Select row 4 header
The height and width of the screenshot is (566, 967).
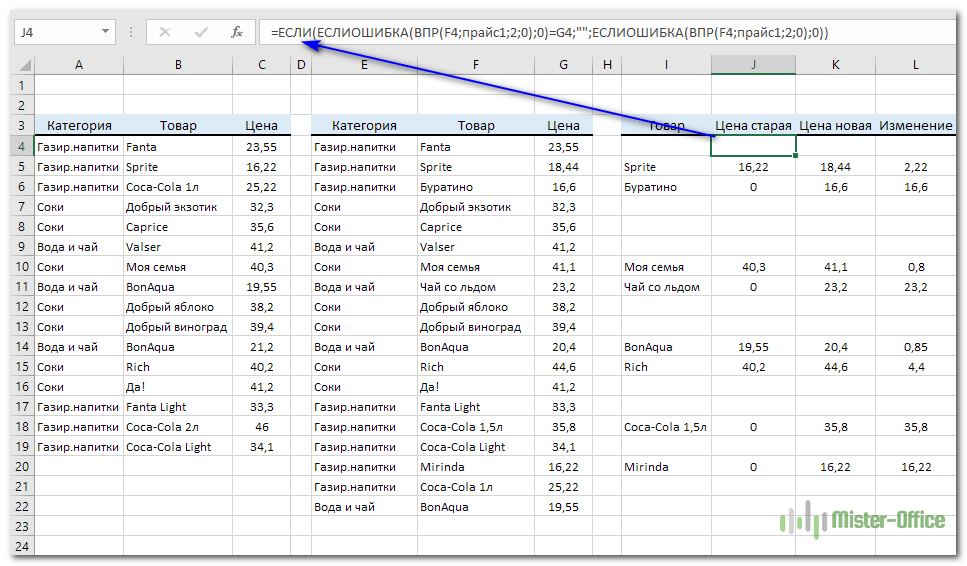[x=22, y=147]
